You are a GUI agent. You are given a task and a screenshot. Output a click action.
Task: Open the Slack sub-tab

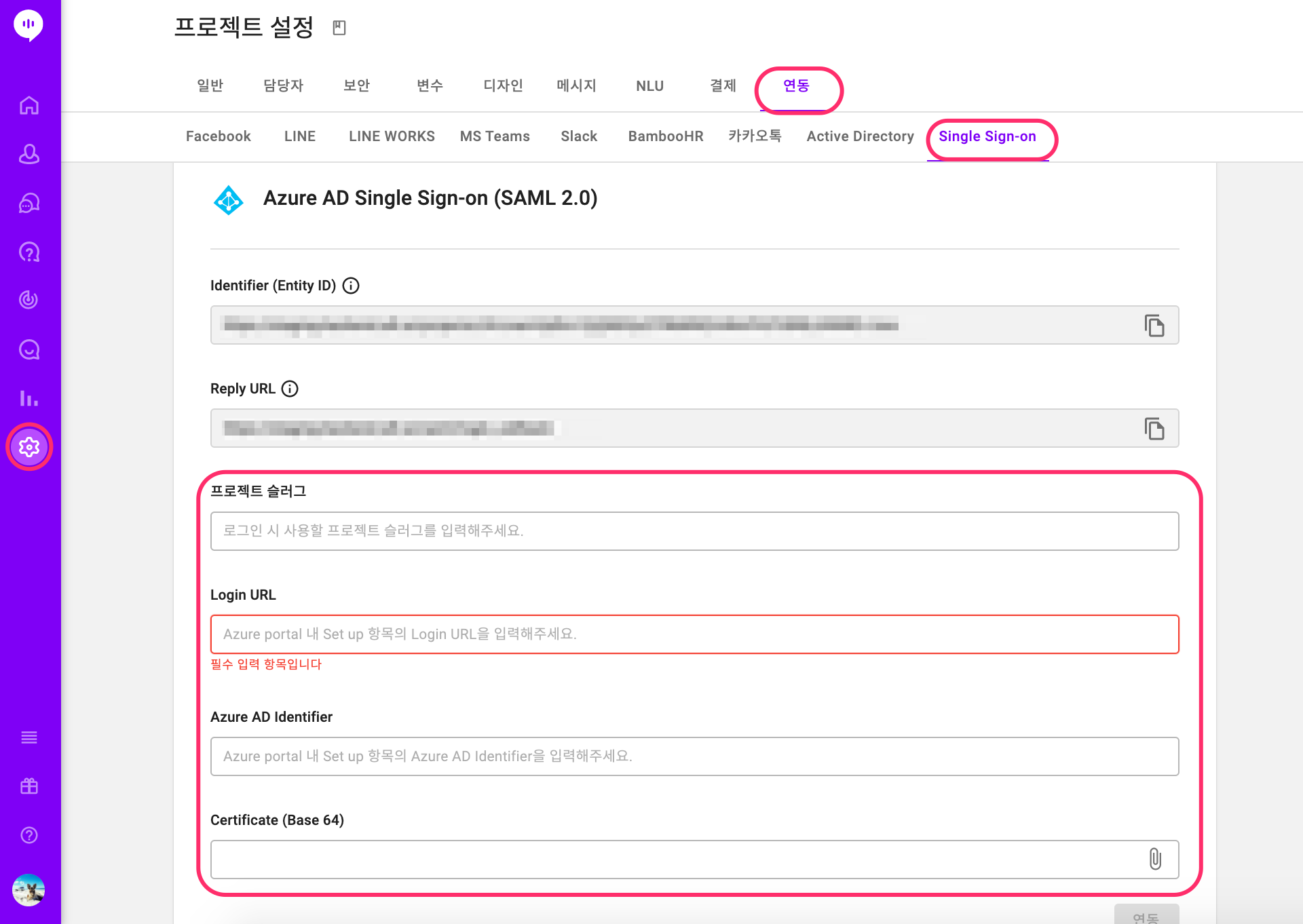point(579,136)
